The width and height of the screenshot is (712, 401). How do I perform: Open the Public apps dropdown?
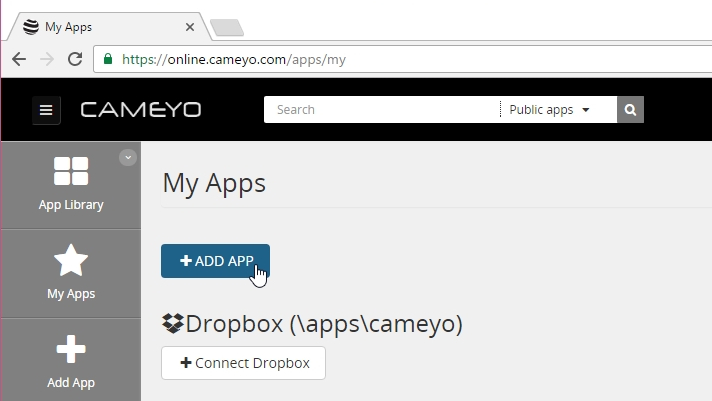(x=549, y=109)
